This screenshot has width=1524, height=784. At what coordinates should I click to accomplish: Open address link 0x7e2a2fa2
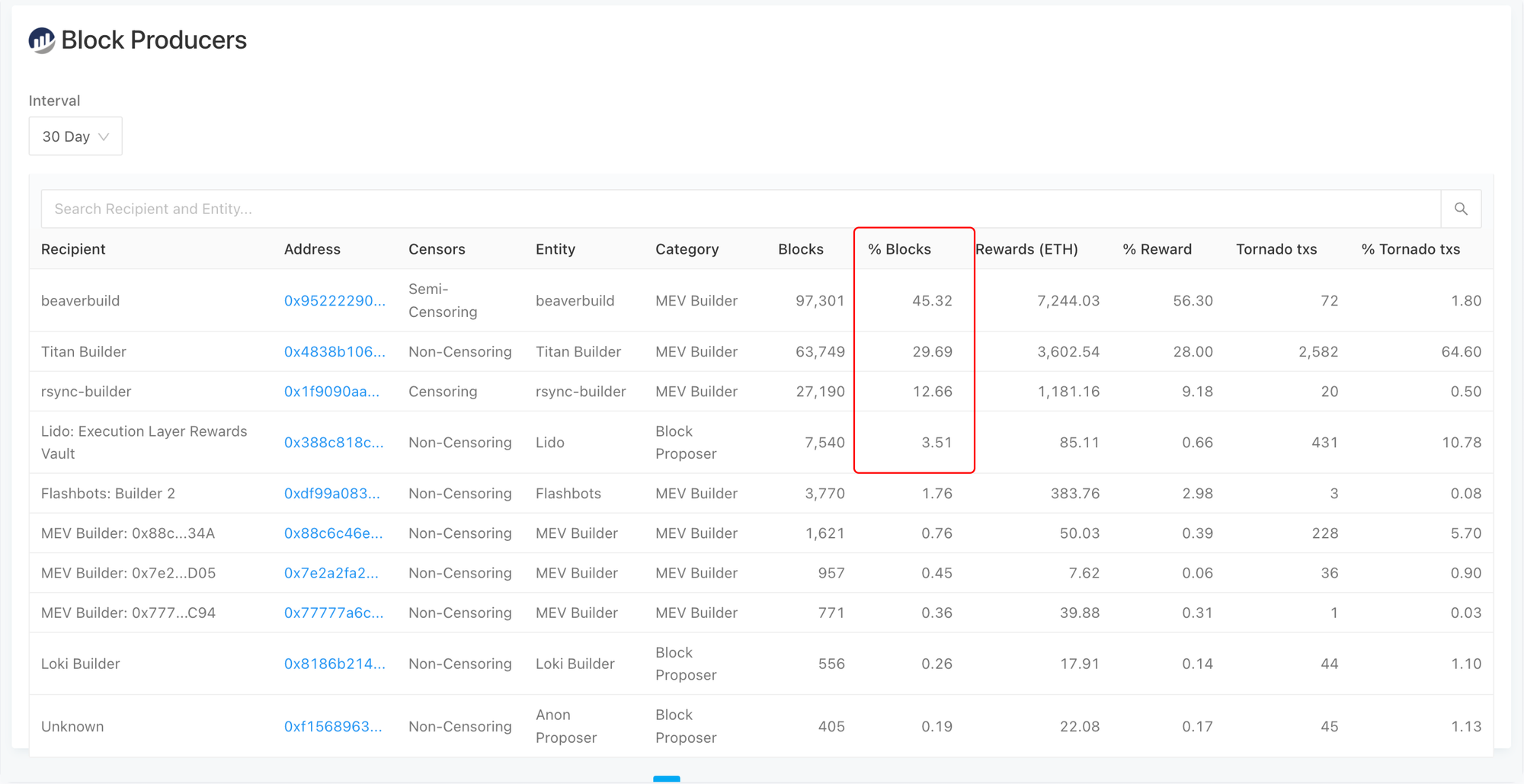(331, 573)
